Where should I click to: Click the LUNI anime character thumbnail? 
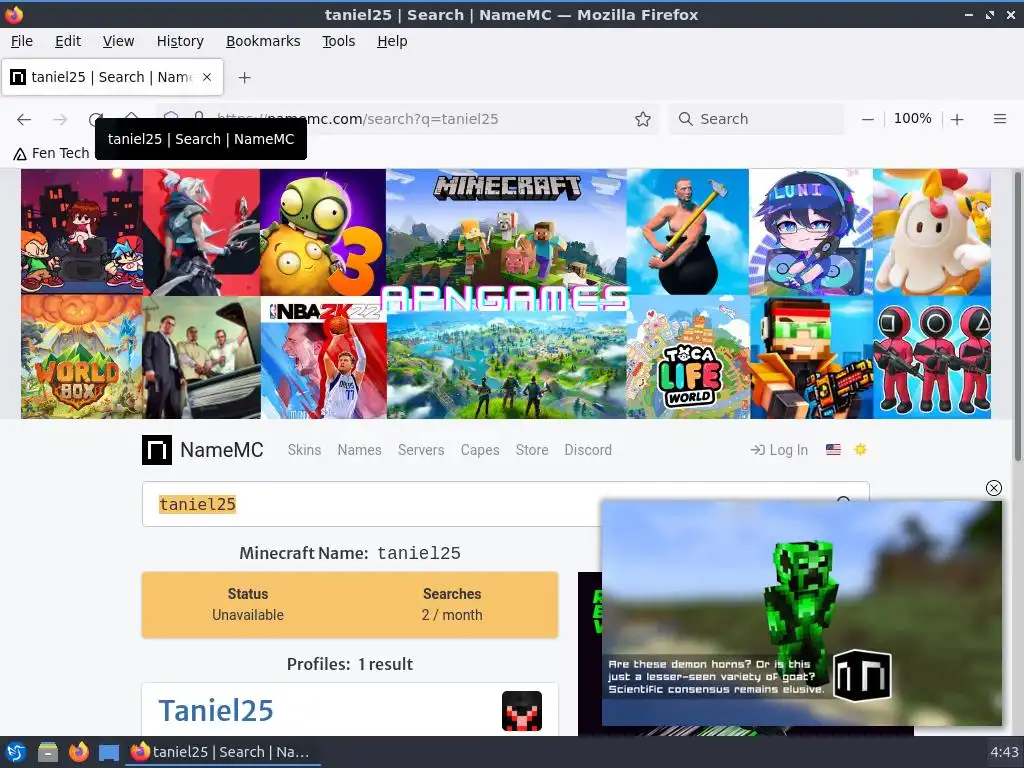coord(810,232)
